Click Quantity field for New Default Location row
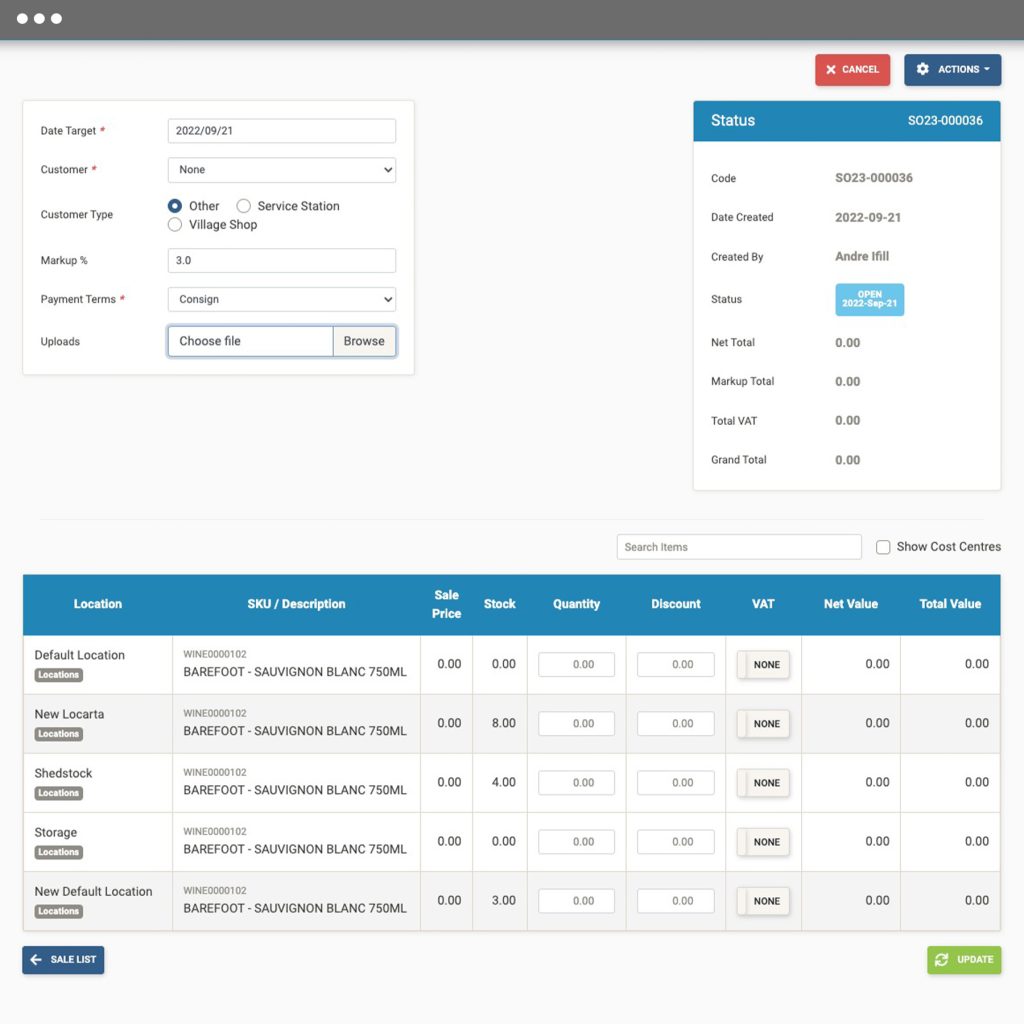 576,901
